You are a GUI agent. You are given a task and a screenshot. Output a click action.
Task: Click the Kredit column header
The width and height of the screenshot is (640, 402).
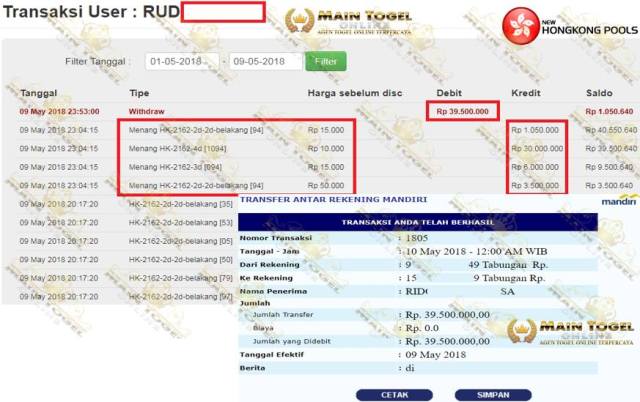526,93
